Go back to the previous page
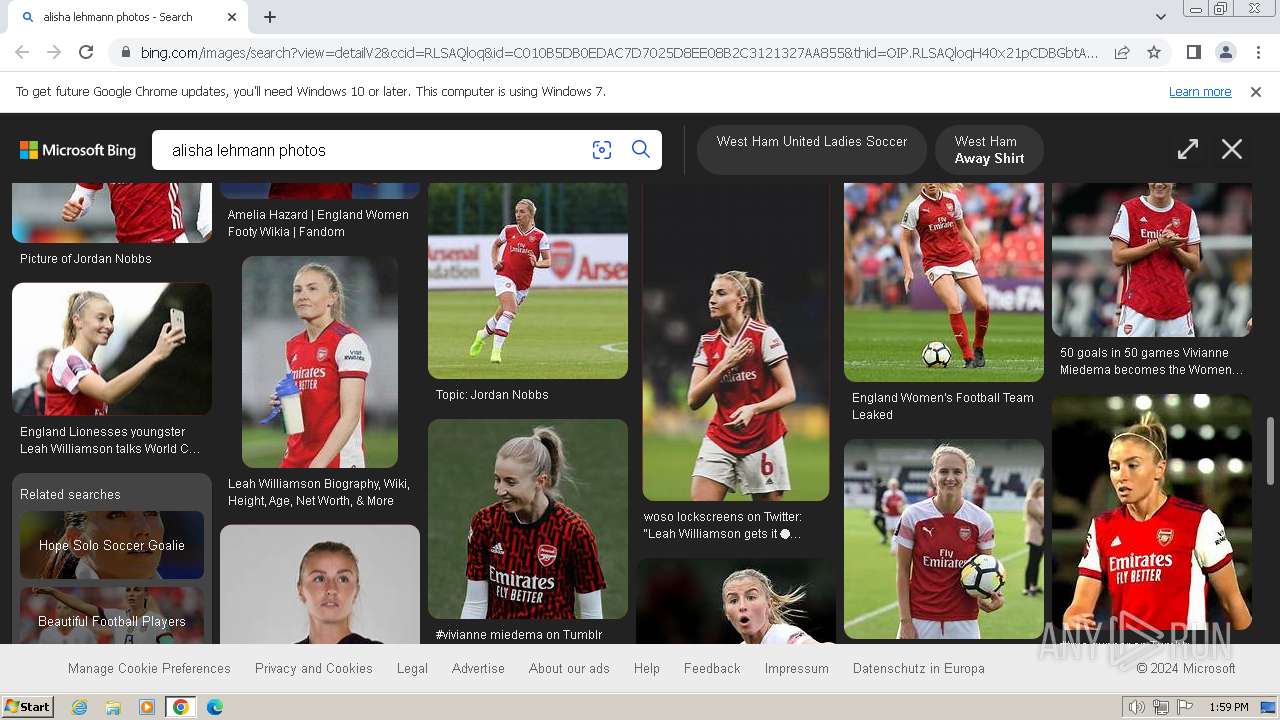 (22, 52)
